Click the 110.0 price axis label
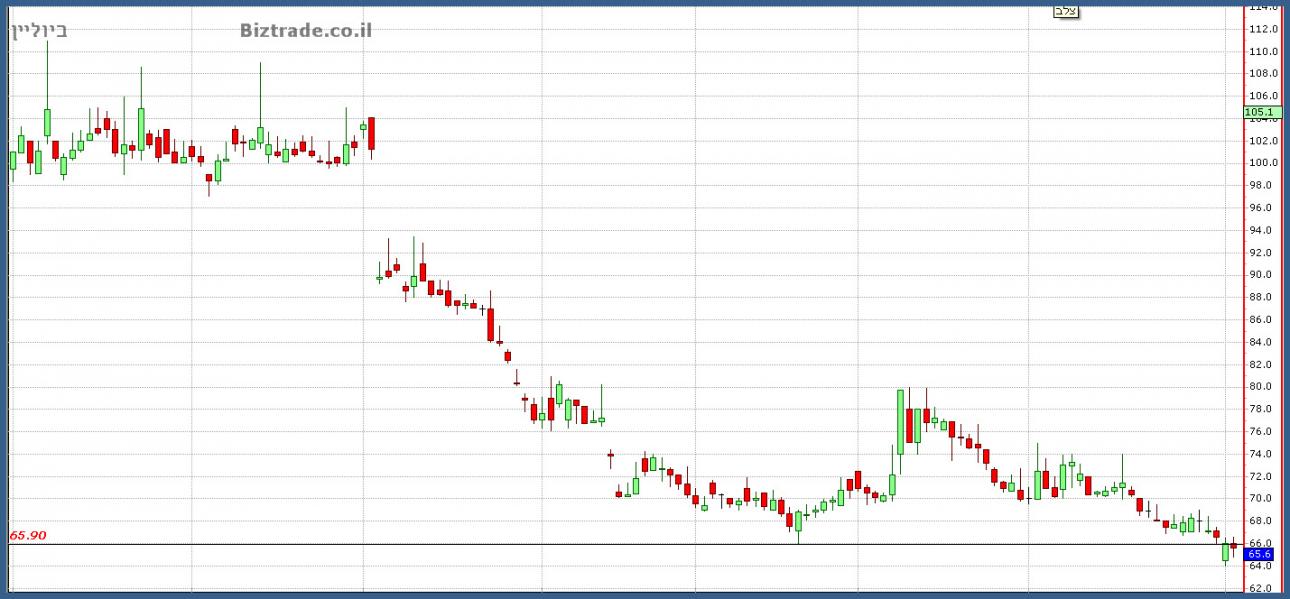The height and width of the screenshot is (599, 1290). [1262, 51]
